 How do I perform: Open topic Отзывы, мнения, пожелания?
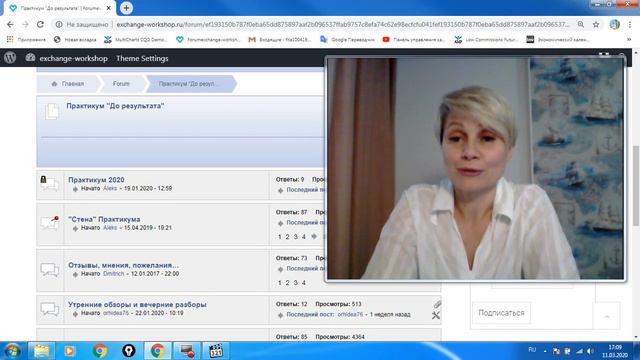123,265
